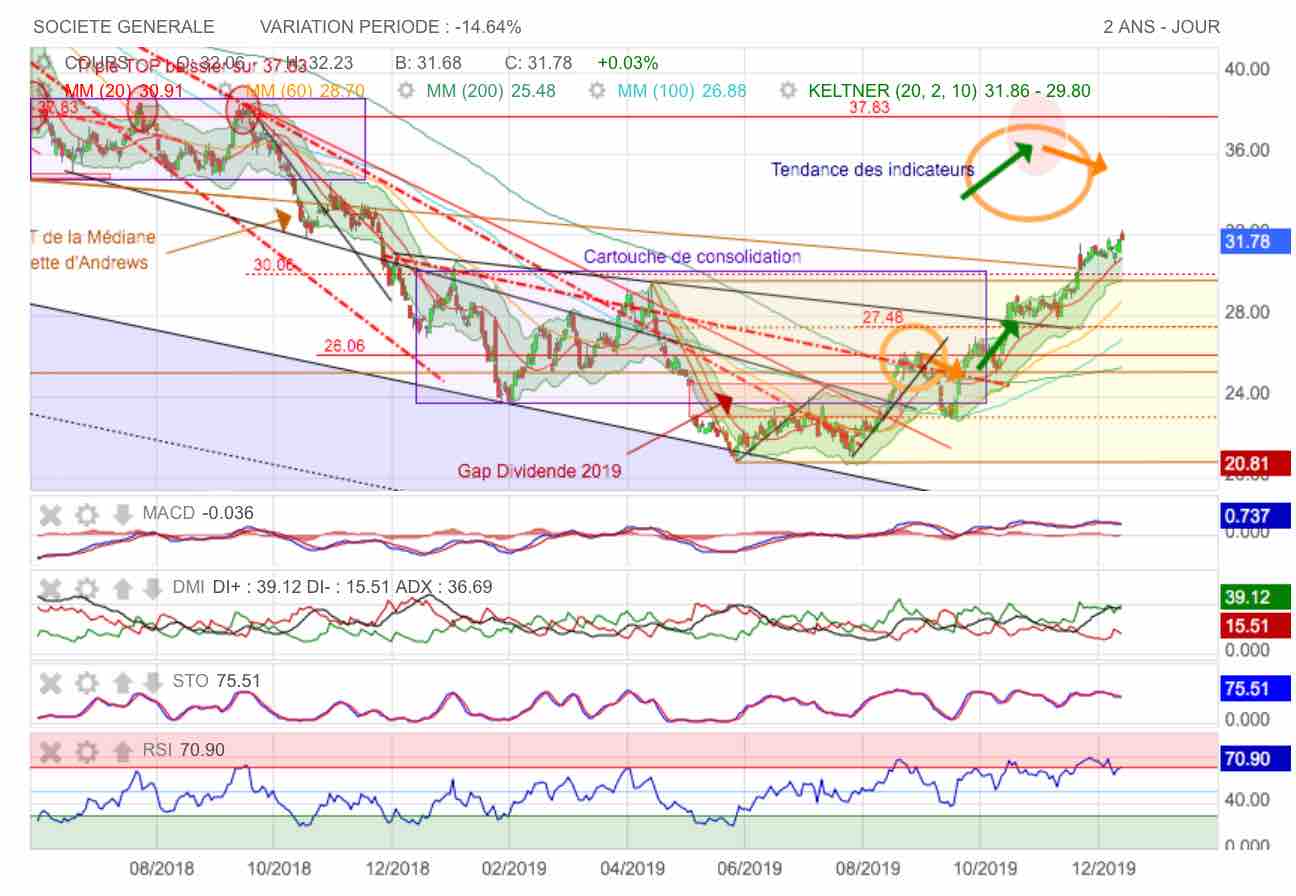The width and height of the screenshot is (1296, 896).
Task: Select the KELTNER (20, 2, 10) legend
Action: click(949, 91)
